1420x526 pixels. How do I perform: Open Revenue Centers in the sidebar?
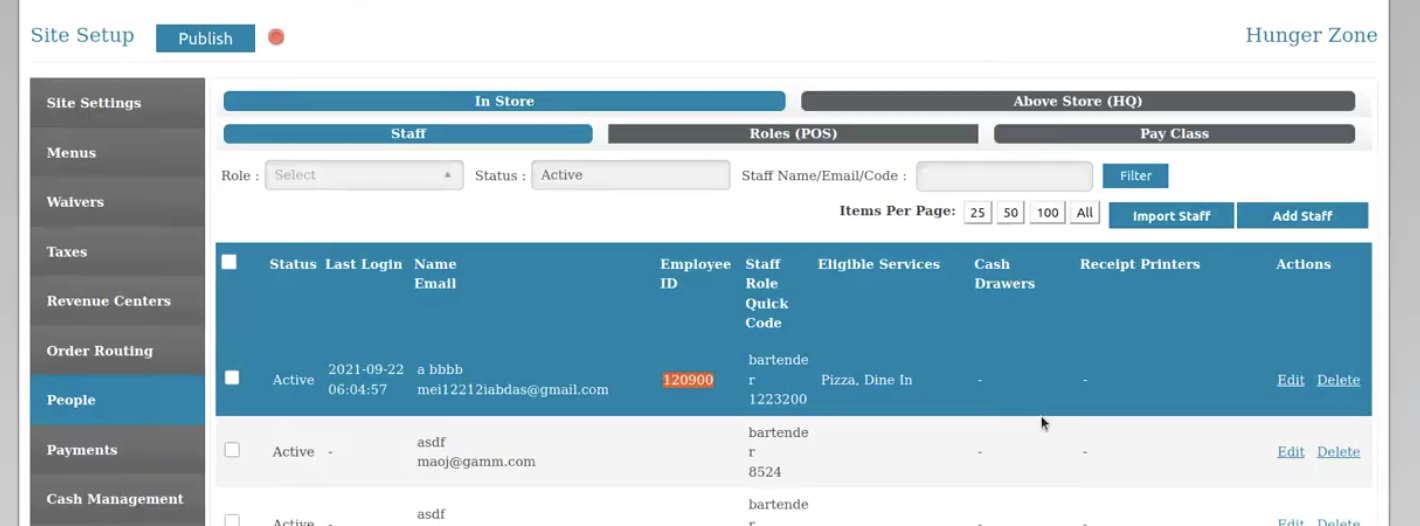117,301
